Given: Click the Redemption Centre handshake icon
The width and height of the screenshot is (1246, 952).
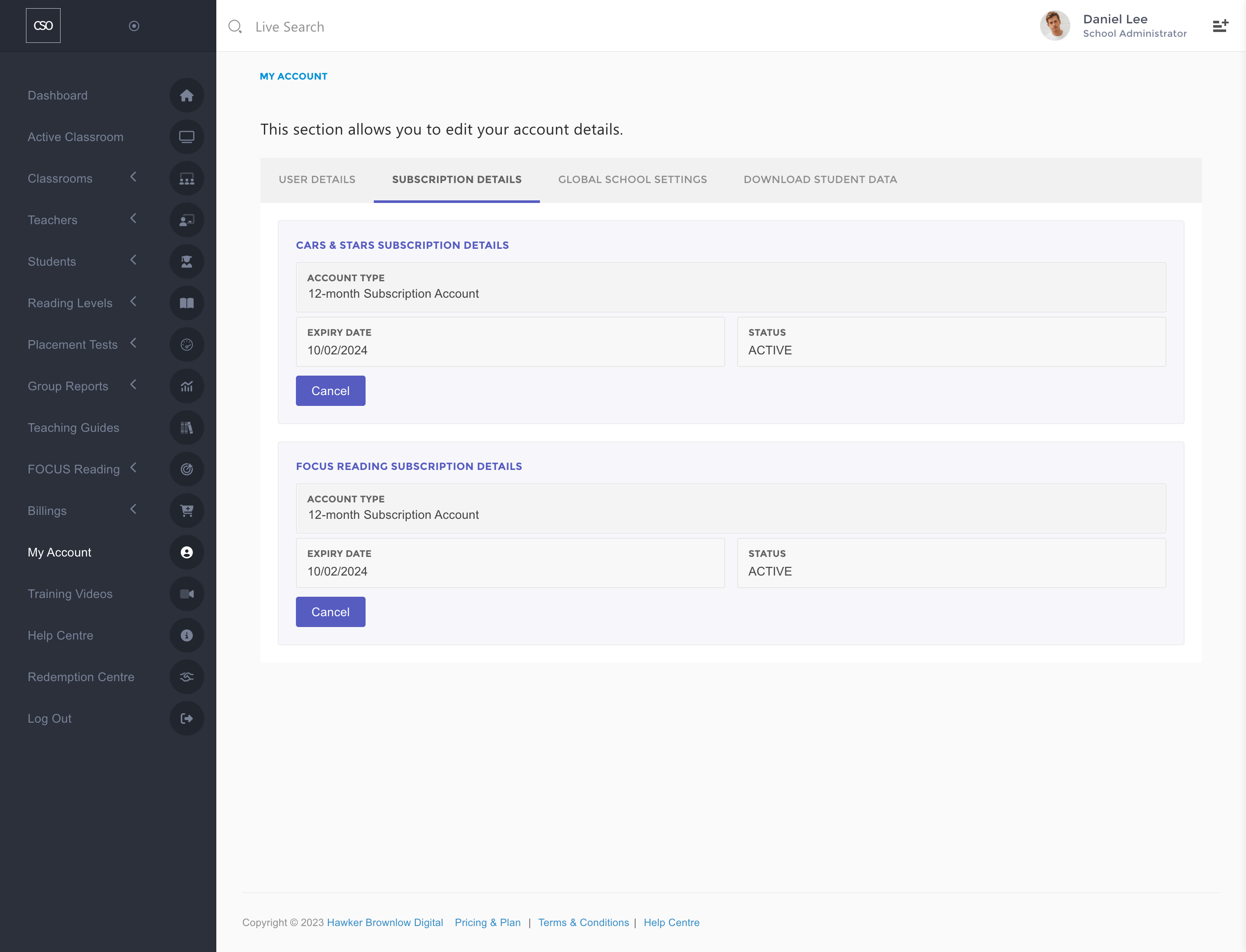Looking at the screenshot, I should pyautogui.click(x=186, y=677).
